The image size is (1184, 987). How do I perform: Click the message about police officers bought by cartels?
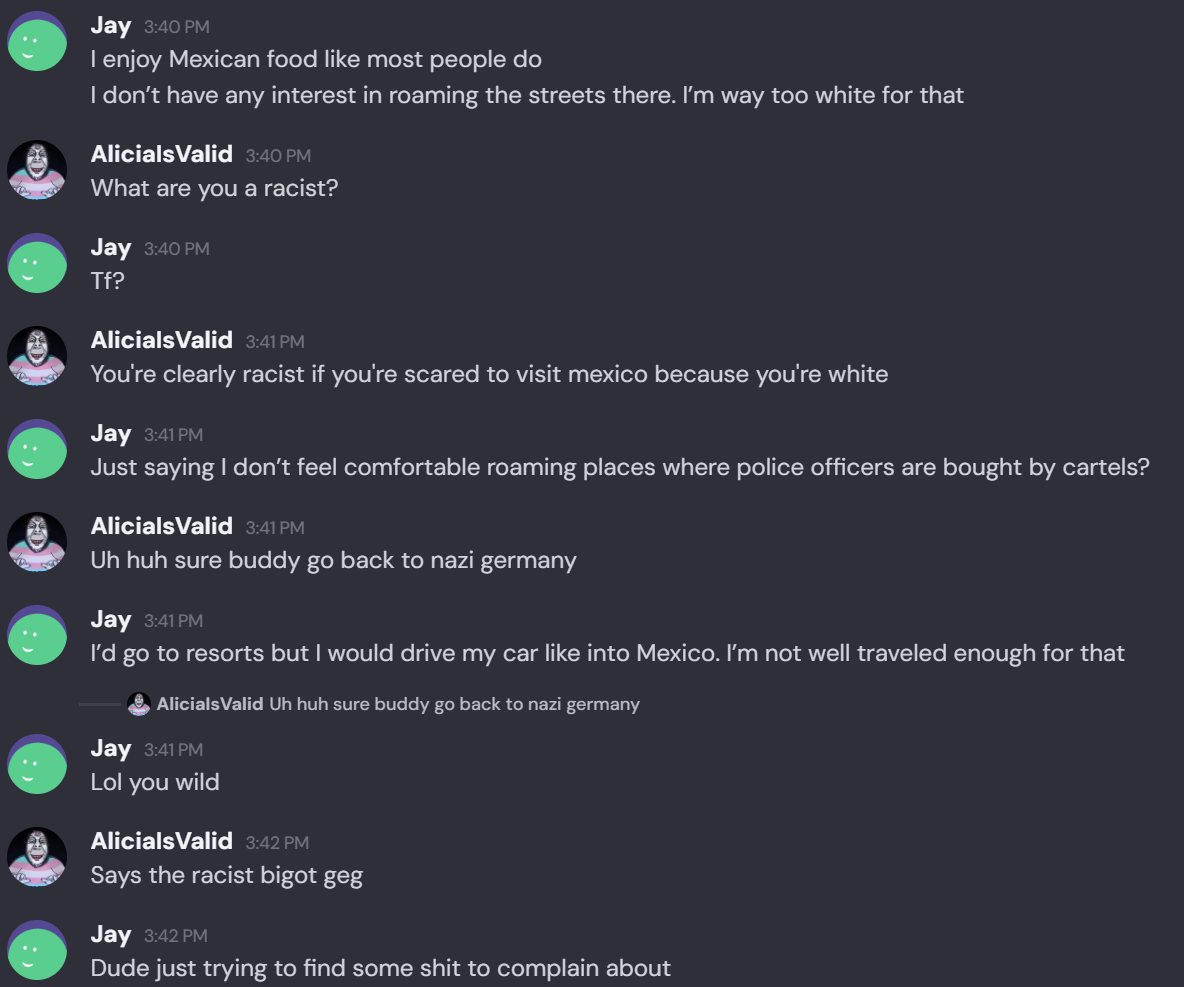(620, 467)
